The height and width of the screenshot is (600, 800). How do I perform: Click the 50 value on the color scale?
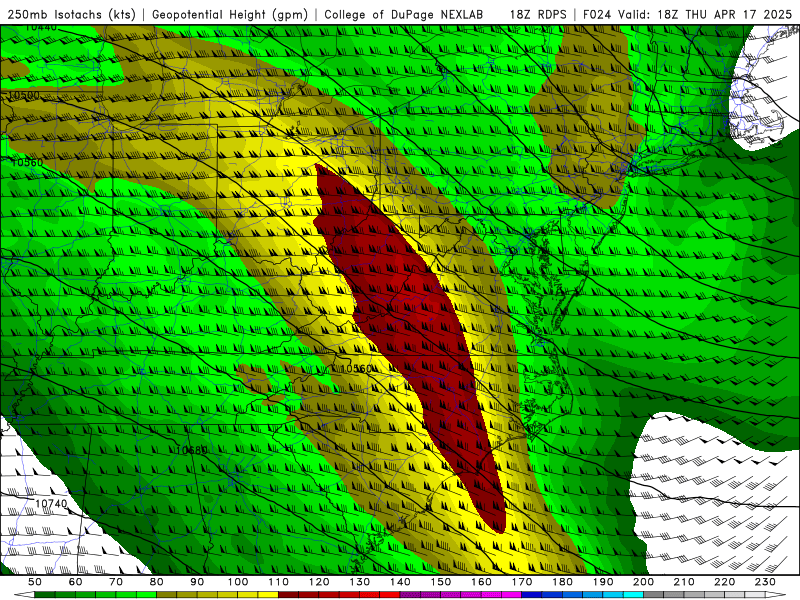pos(35,582)
